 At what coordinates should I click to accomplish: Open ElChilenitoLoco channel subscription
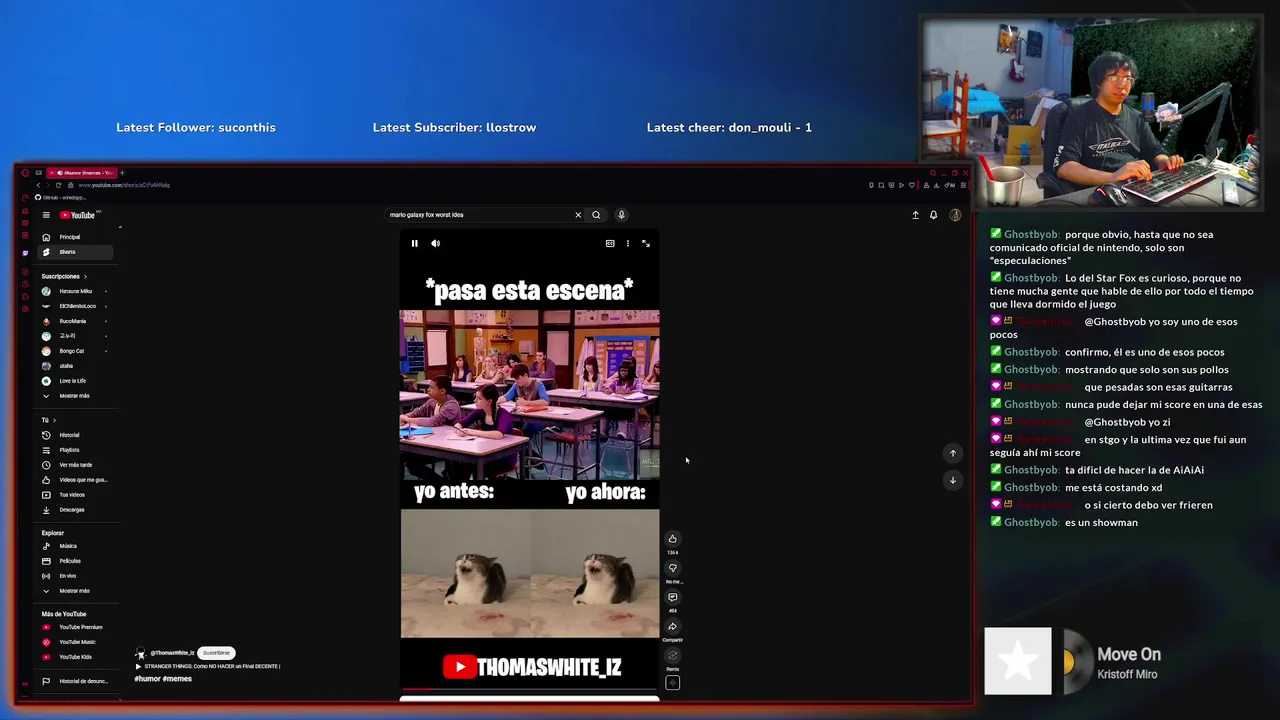[76, 306]
